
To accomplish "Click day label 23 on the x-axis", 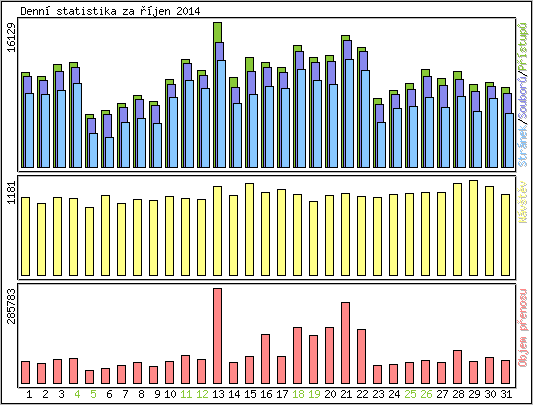I will (x=378, y=394).
